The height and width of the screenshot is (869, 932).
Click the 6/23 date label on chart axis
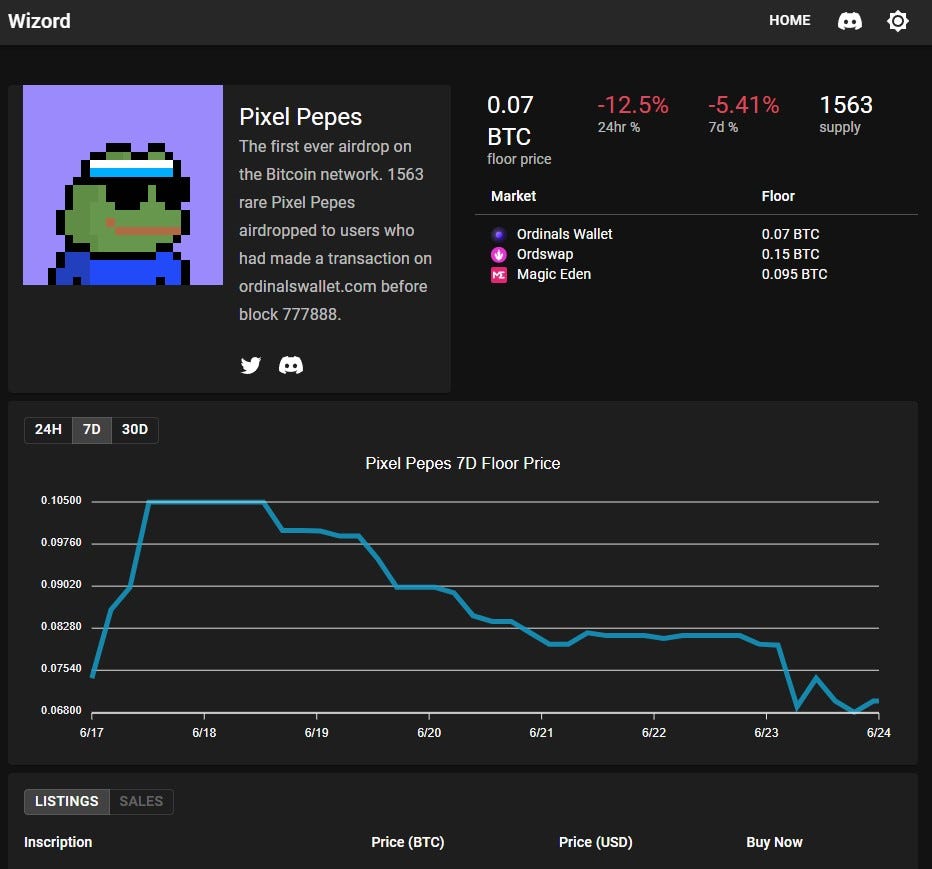(x=766, y=733)
